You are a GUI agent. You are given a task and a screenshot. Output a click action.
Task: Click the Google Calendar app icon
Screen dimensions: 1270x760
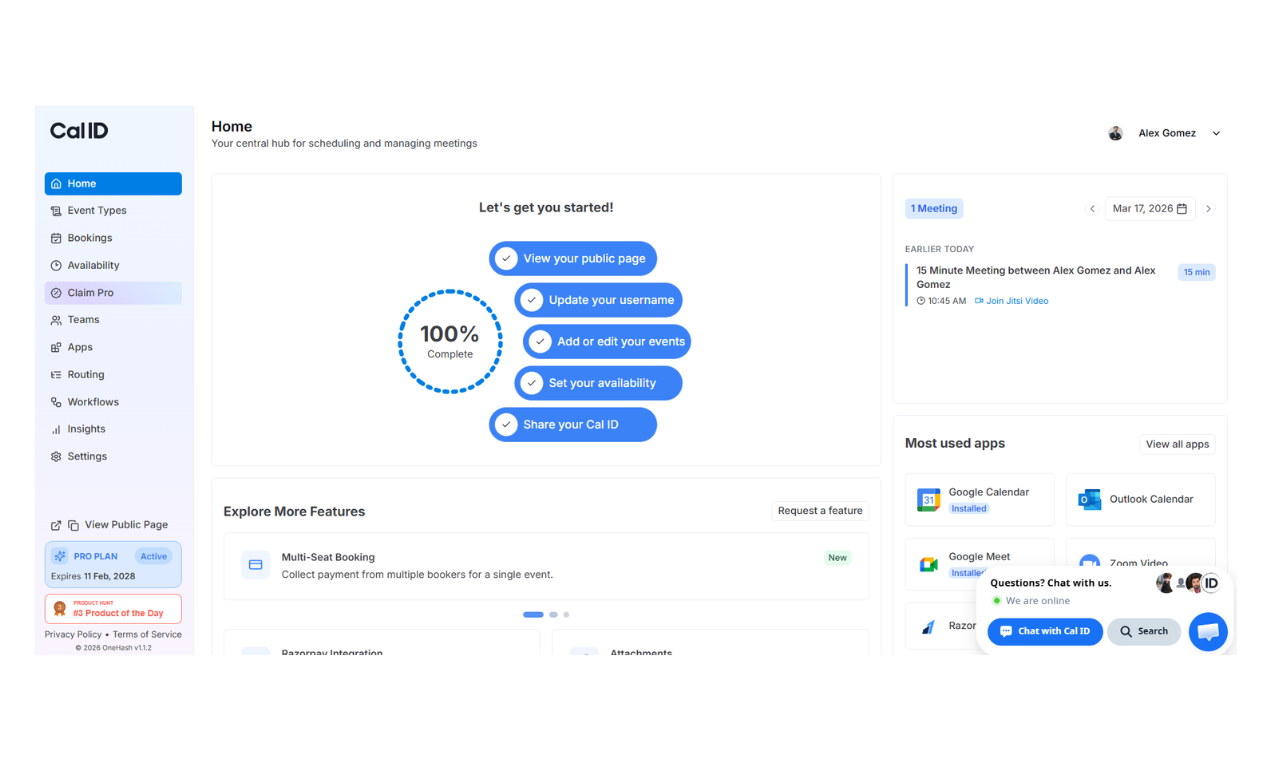(929, 500)
